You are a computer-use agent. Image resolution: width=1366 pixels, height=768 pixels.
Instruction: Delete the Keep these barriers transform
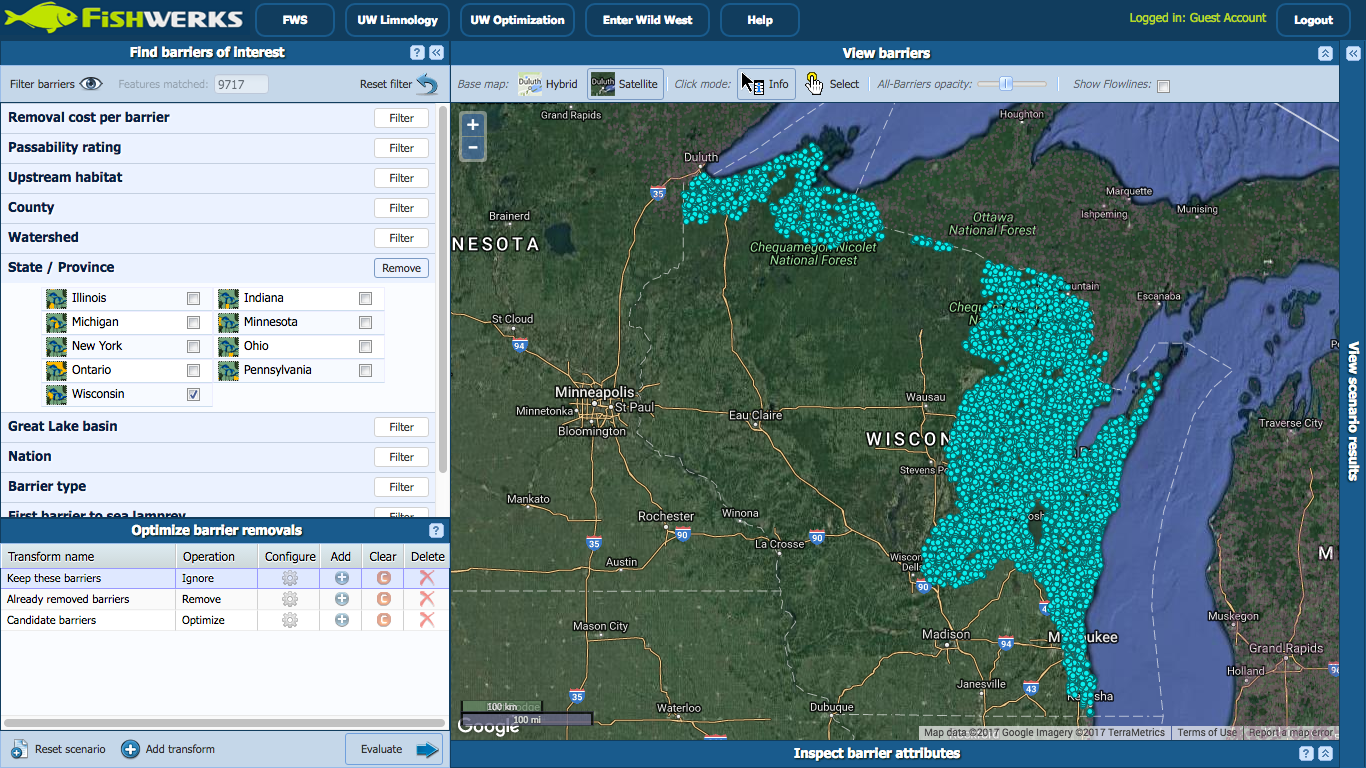(x=427, y=578)
